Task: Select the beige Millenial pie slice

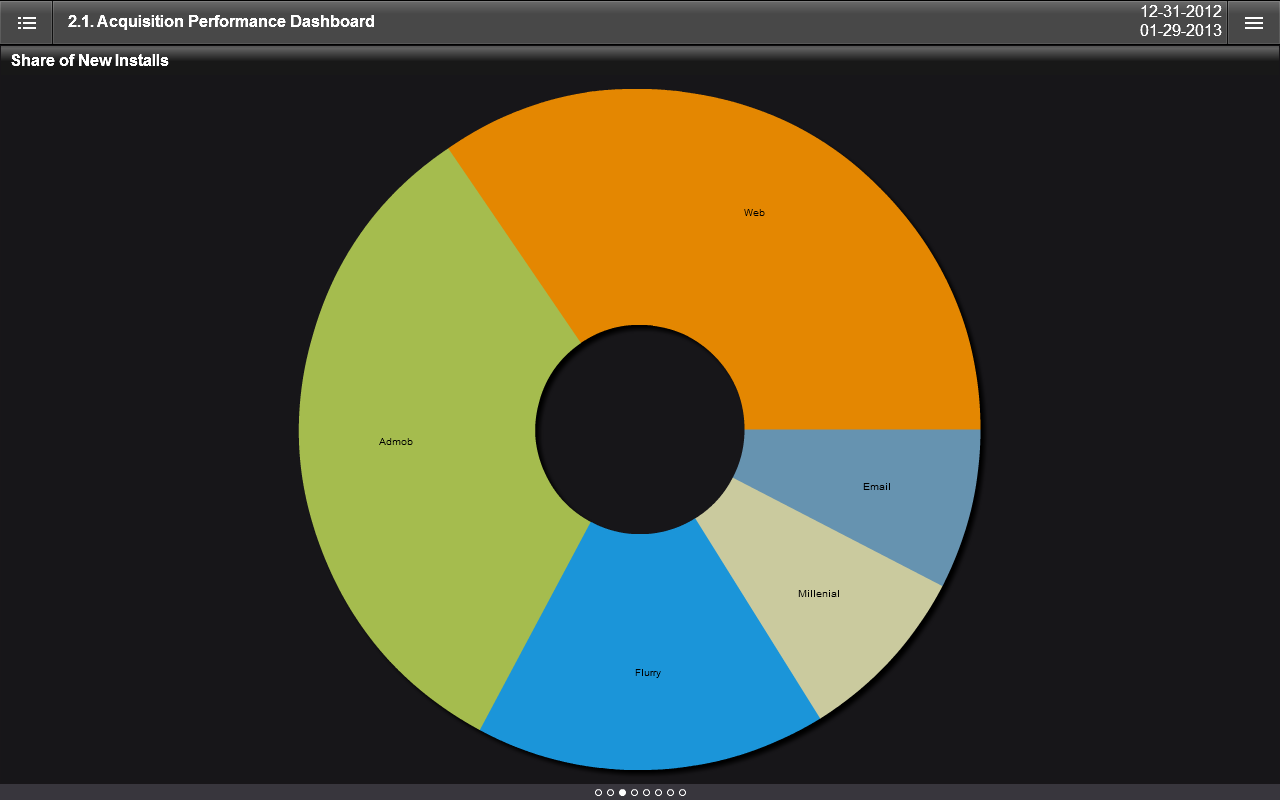Action: pos(818,594)
